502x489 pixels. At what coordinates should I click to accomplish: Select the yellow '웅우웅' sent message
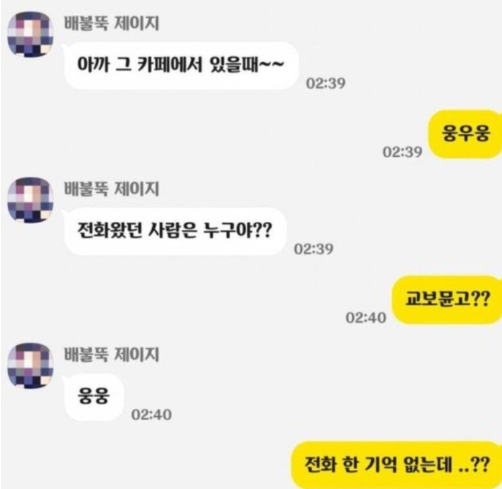pos(465,134)
